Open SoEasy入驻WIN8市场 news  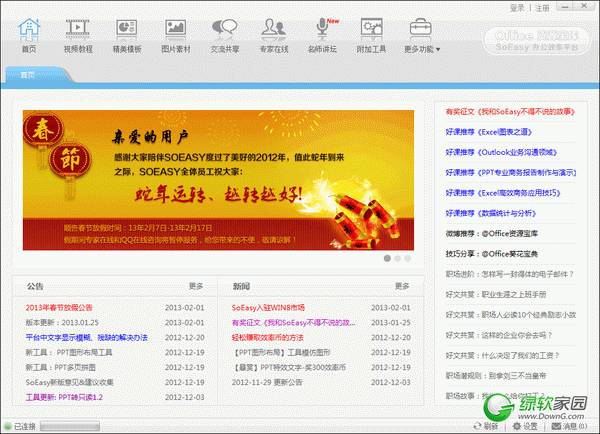click(268, 308)
